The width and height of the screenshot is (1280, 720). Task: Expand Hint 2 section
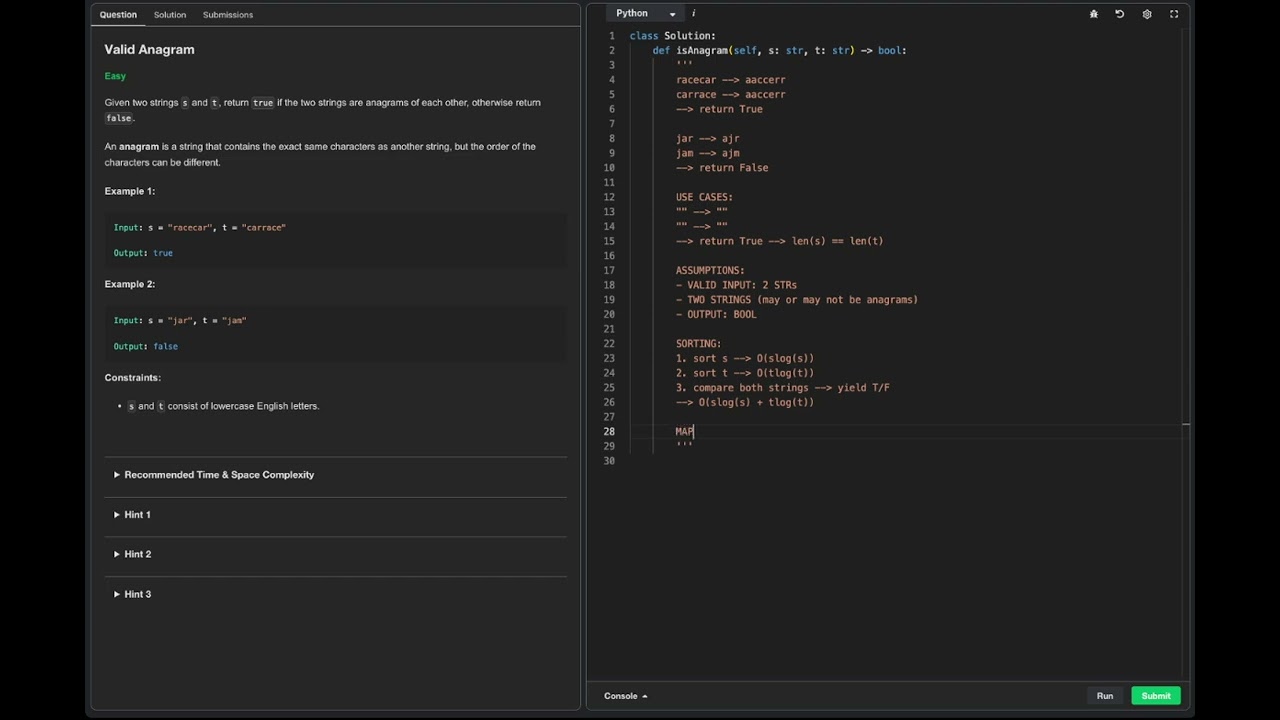pyautogui.click(x=137, y=554)
